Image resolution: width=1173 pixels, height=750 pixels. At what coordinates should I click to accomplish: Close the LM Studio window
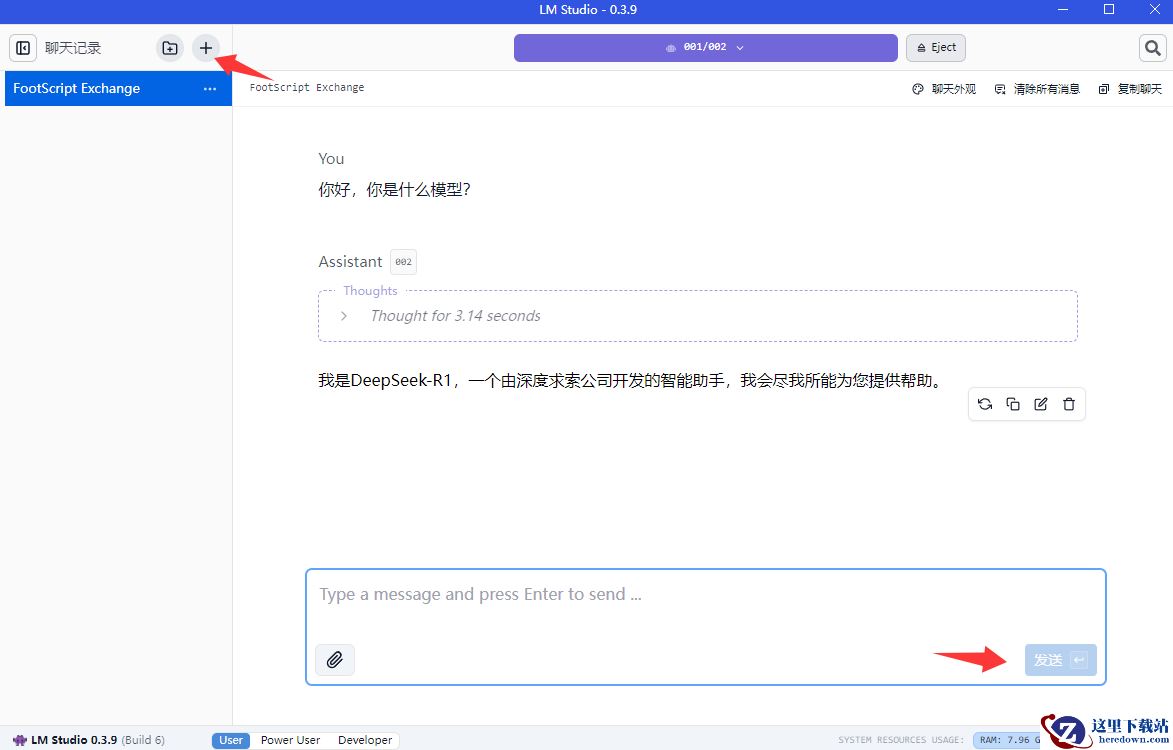pyautogui.click(x=1154, y=9)
